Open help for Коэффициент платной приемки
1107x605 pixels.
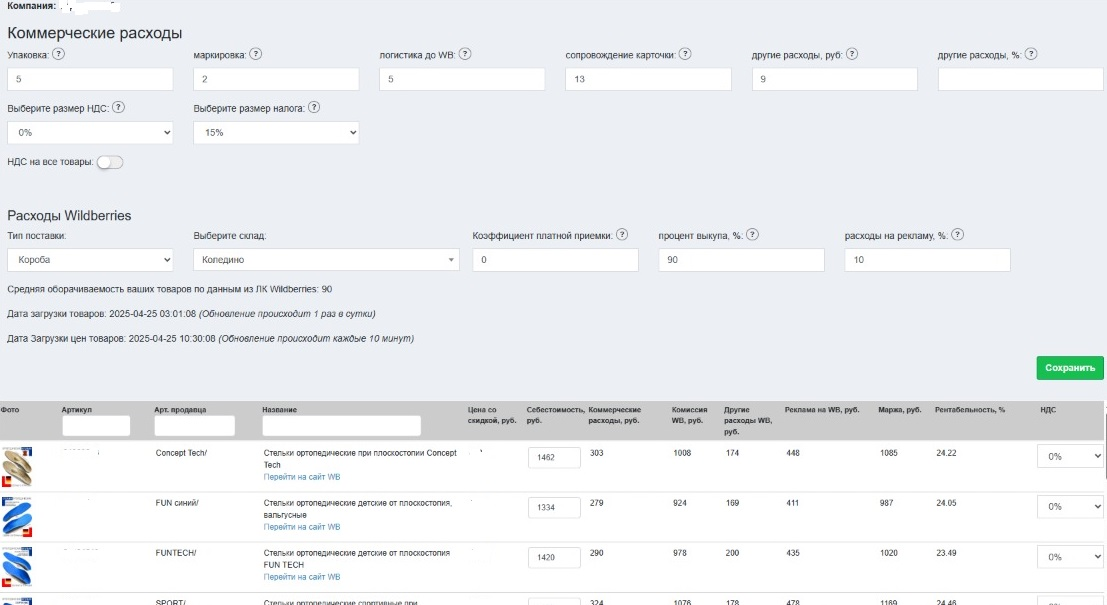point(622,235)
